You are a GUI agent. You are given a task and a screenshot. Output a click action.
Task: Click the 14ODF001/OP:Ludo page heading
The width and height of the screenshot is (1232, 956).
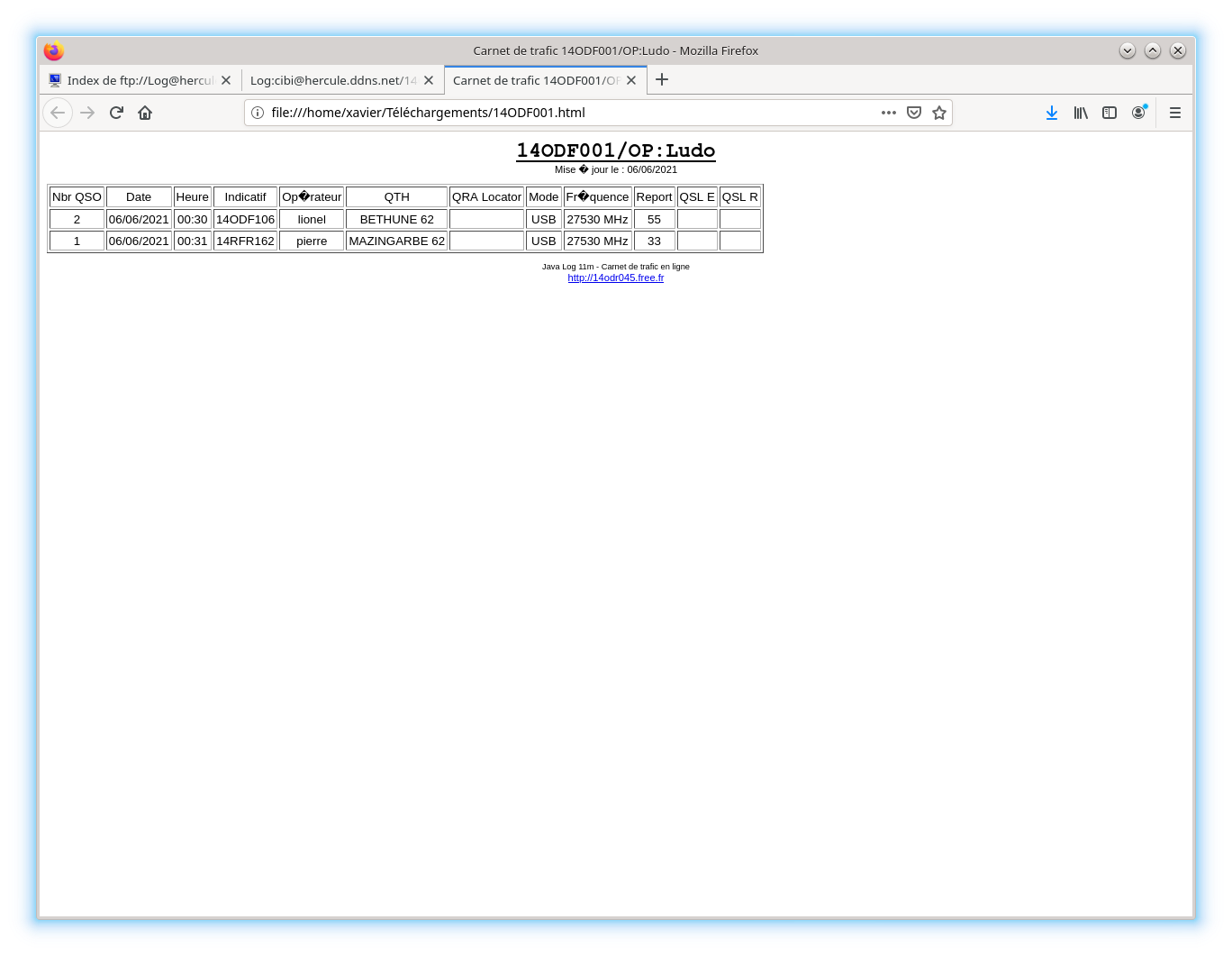pos(616,150)
